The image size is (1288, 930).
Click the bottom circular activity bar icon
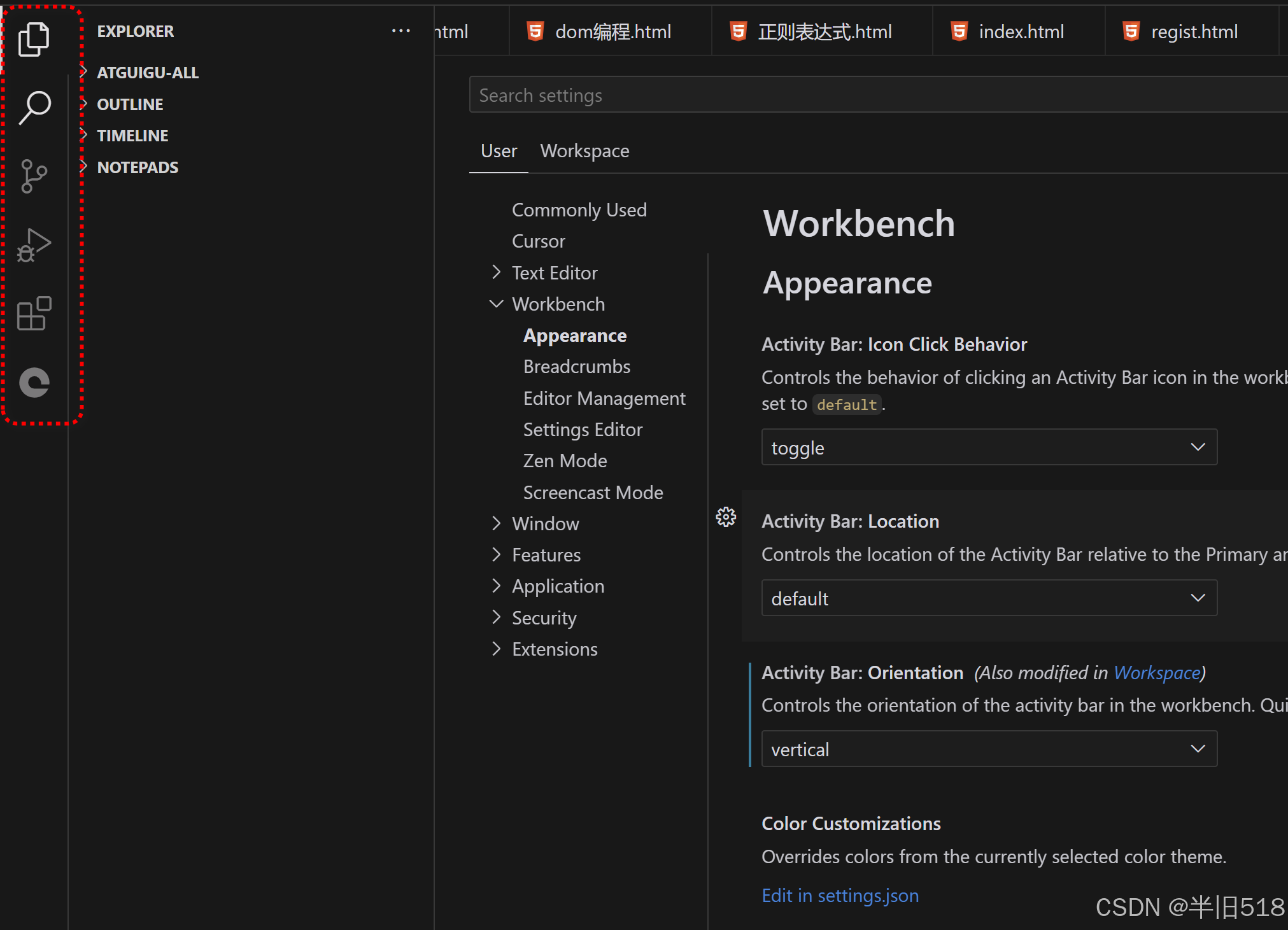[x=34, y=383]
